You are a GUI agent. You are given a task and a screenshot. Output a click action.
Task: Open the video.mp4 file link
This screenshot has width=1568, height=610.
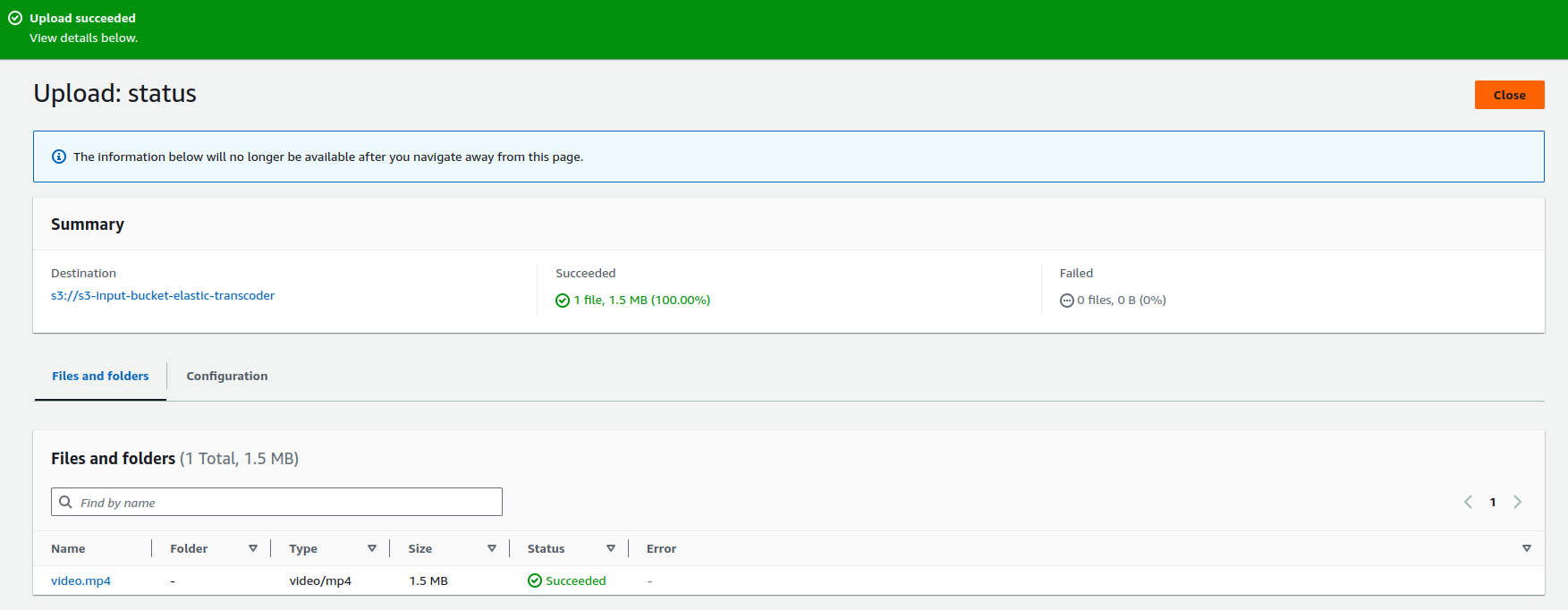(81, 580)
